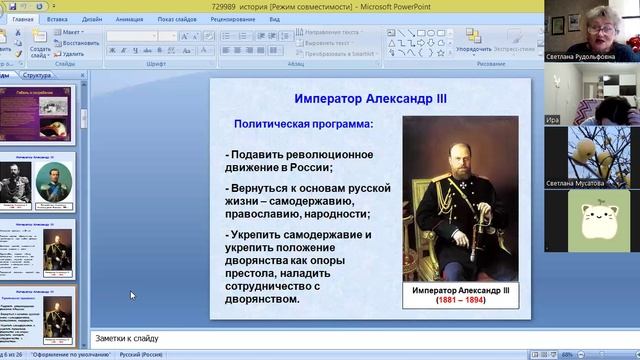Click the increase font size icon

pos(184,37)
